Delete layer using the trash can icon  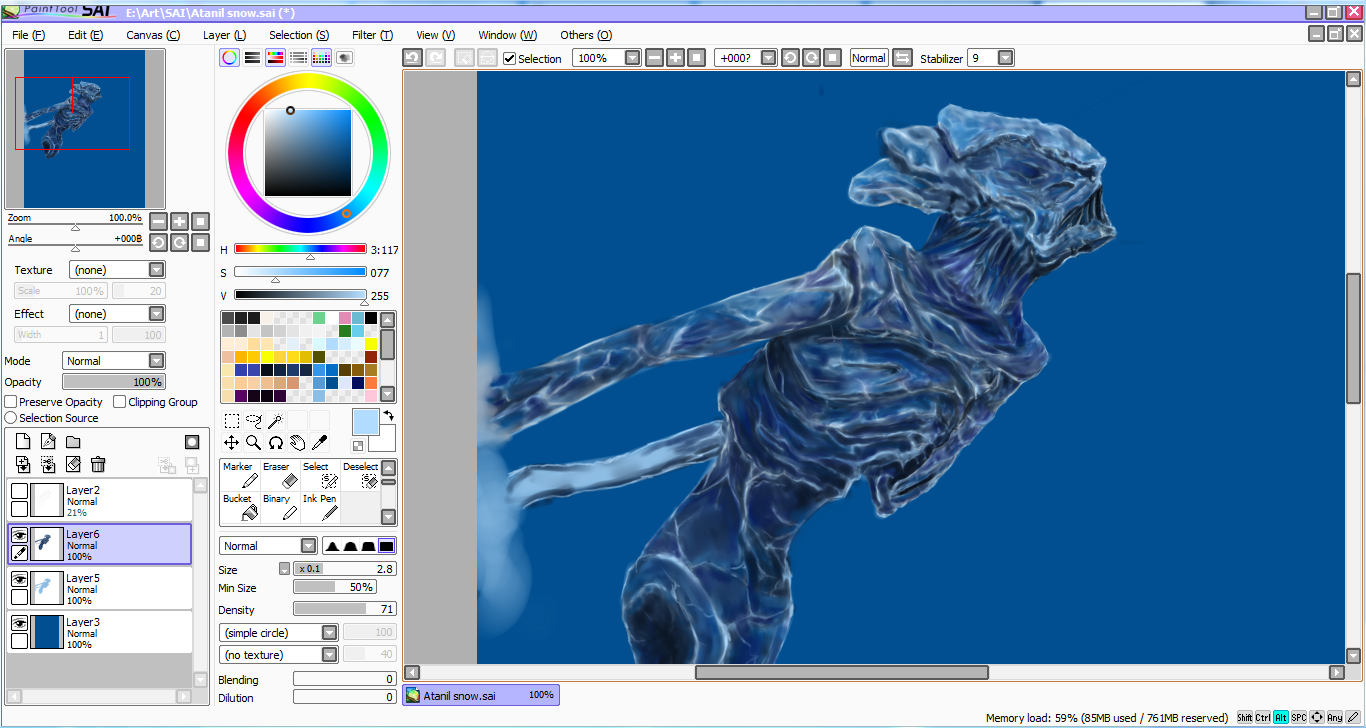point(98,464)
